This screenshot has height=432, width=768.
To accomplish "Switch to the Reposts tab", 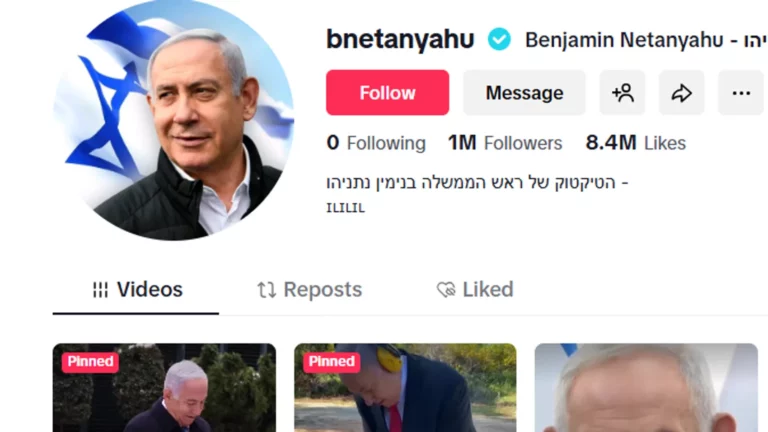I will point(310,290).
